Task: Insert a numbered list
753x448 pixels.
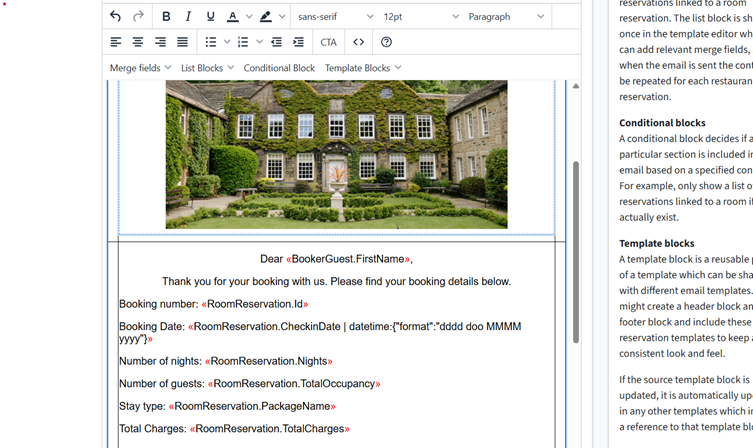Action: point(243,42)
